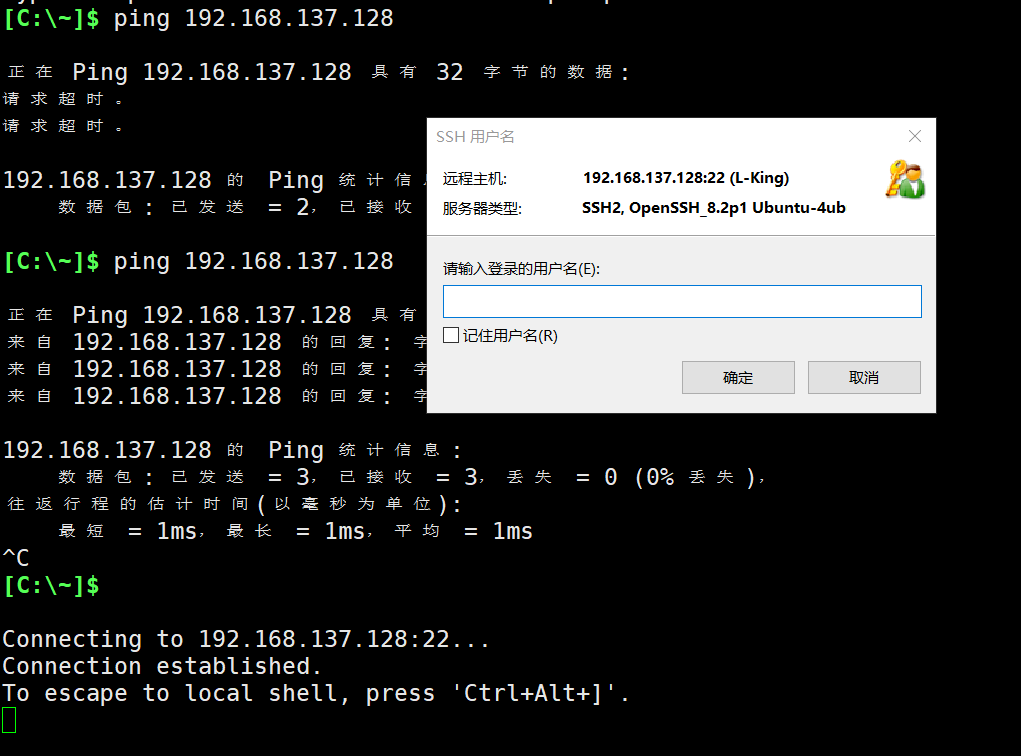The width and height of the screenshot is (1021, 756).
Task: Click inside the username input field
Action: click(682, 301)
